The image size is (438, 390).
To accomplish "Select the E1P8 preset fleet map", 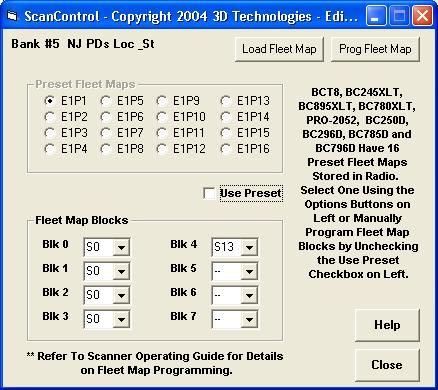I will 106,149.
